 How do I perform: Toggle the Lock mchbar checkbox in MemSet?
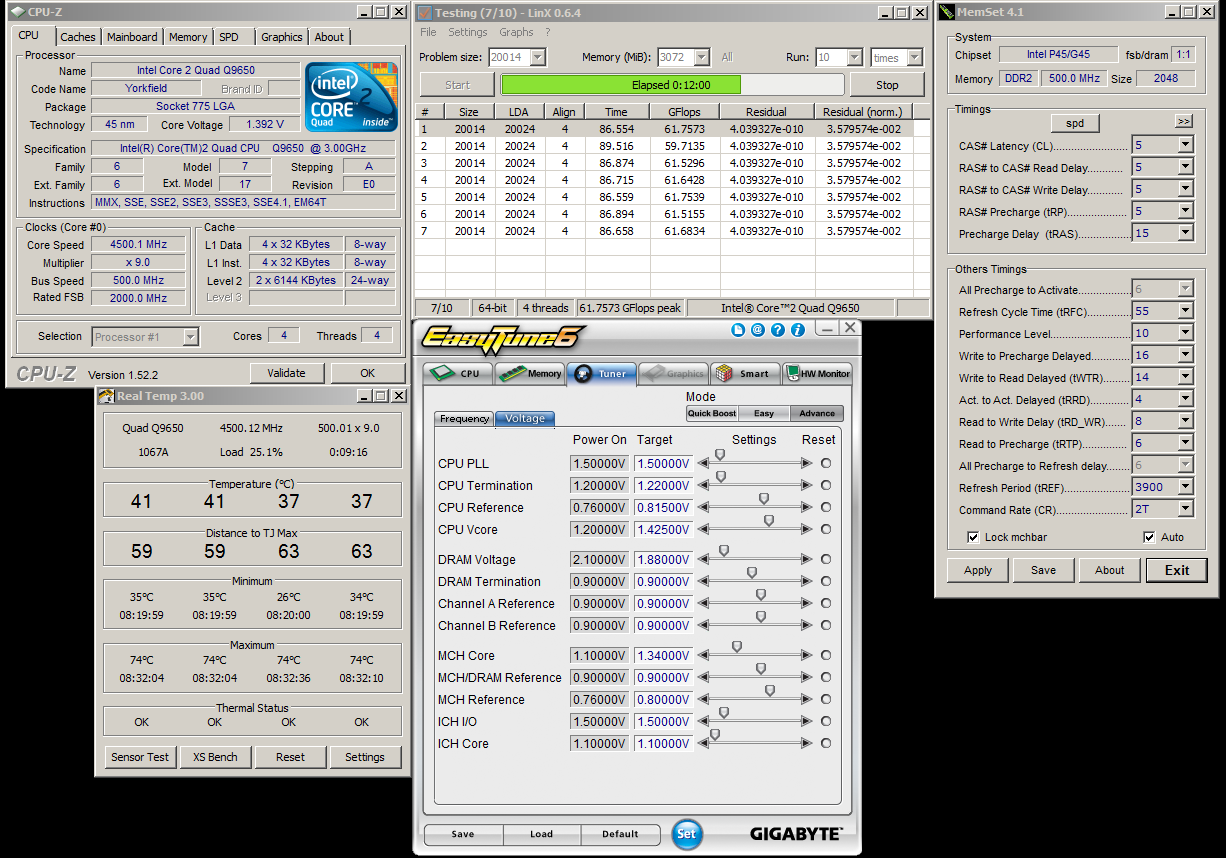tap(973, 537)
